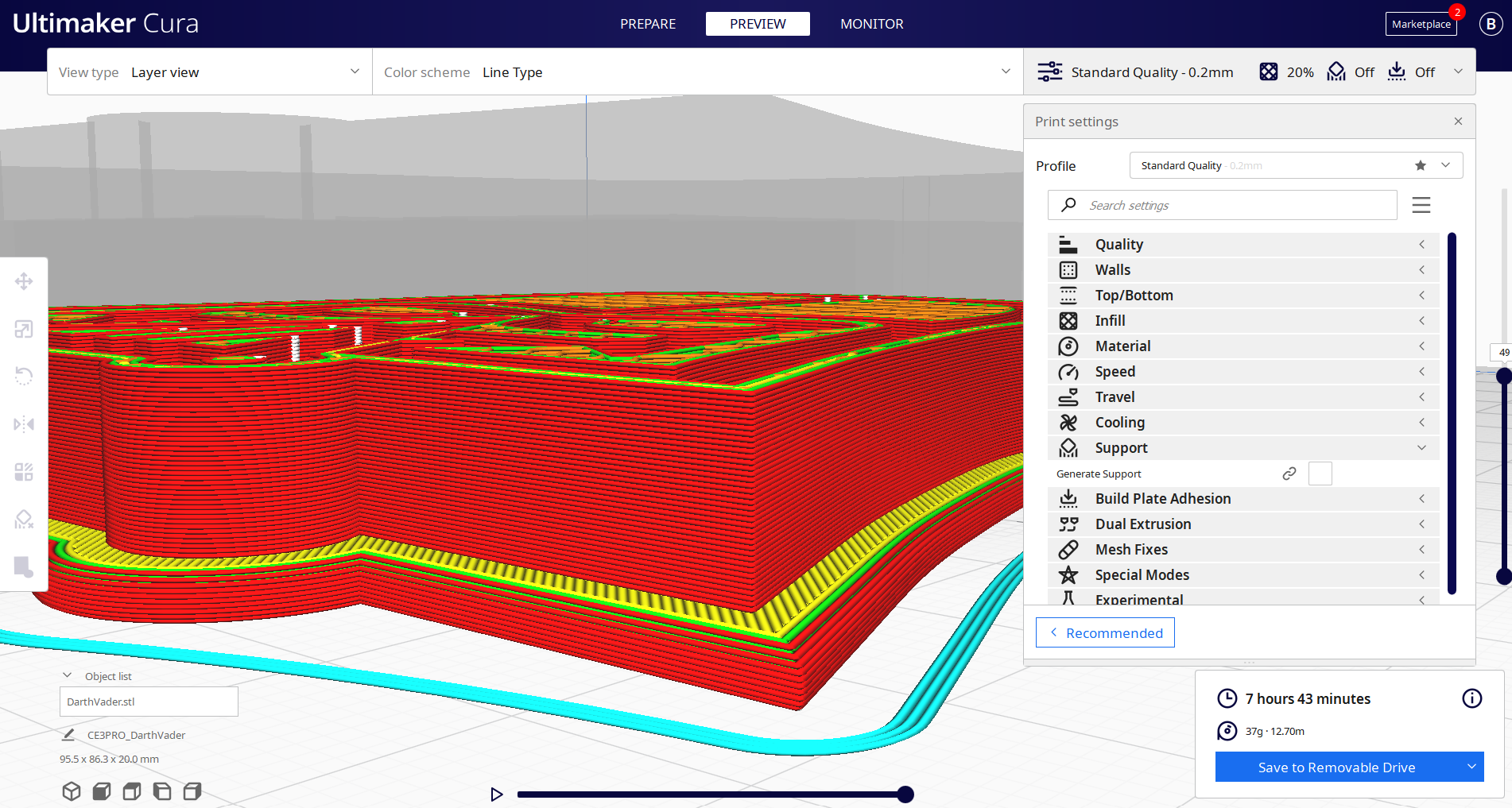The image size is (1512, 808).
Task: Click the bottom left toolbar plugin icon
Action: [x=24, y=567]
